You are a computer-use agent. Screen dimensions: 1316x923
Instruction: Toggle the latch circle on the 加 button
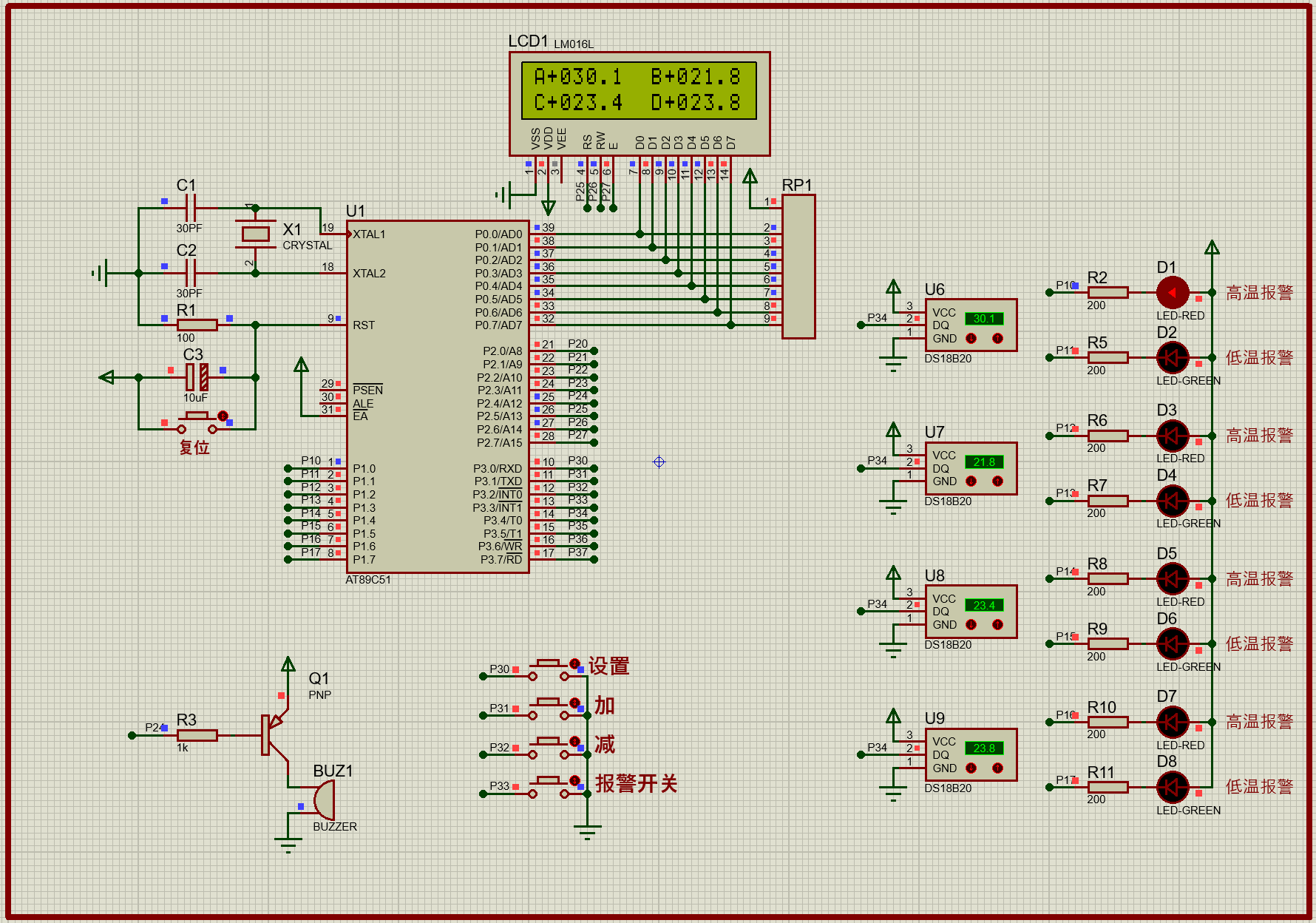point(574,703)
